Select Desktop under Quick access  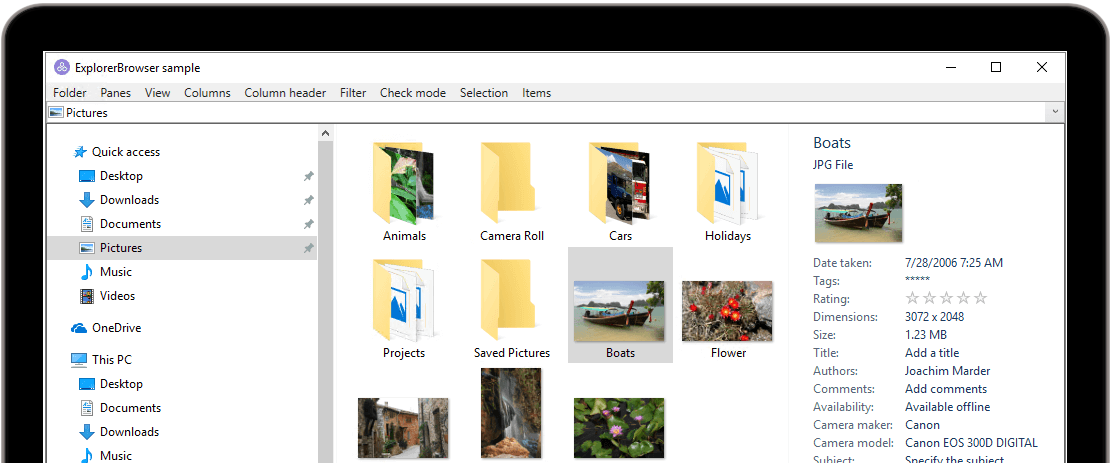[x=121, y=176]
